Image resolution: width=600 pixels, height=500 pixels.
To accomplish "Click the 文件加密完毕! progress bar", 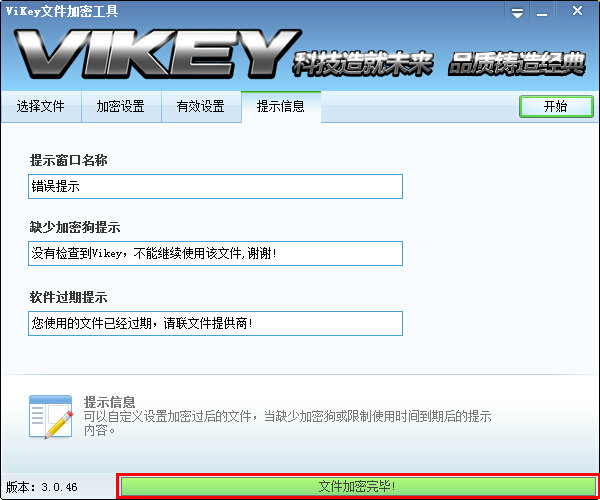I will click(x=358, y=486).
